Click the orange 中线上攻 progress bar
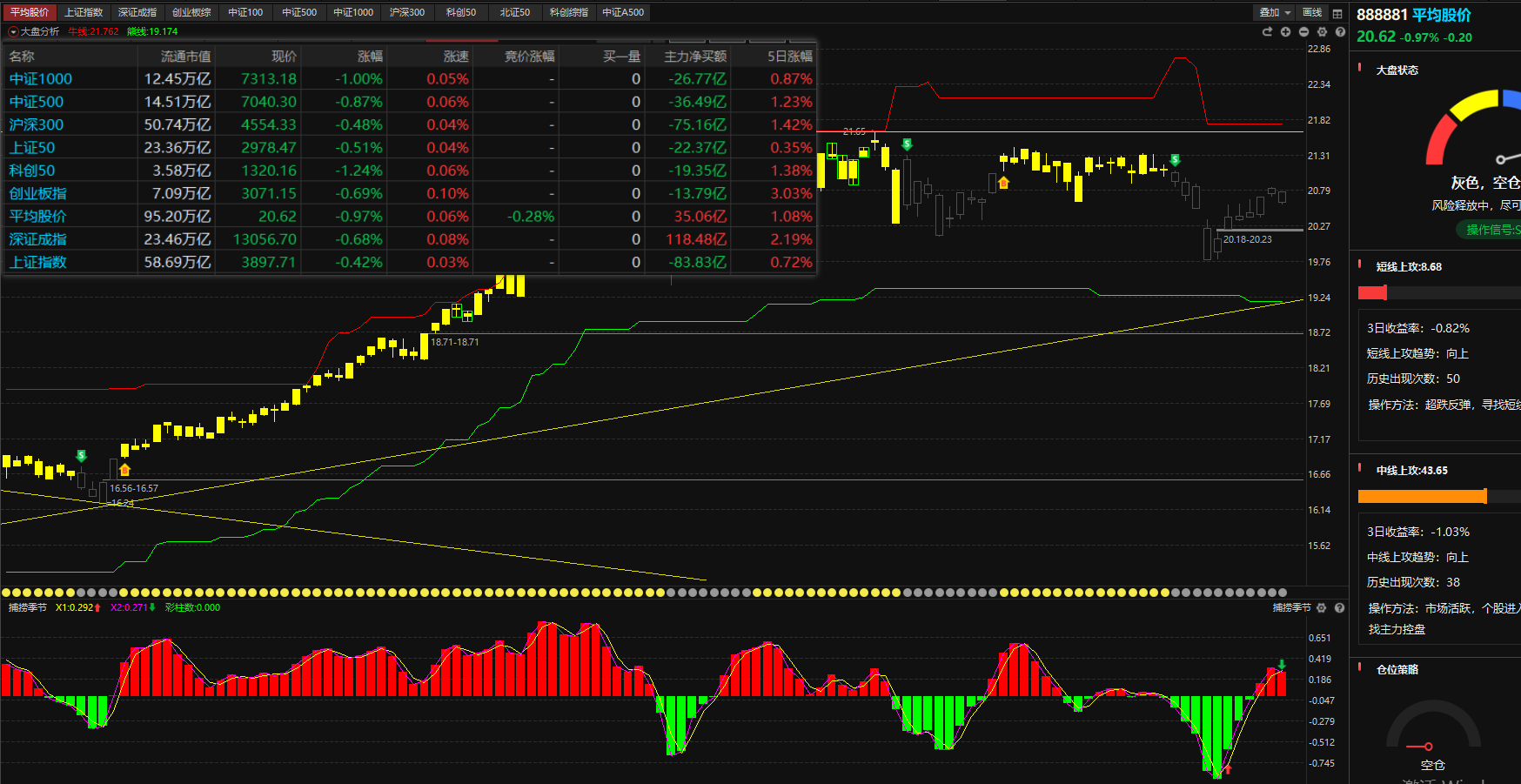The width and height of the screenshot is (1521, 784). tap(1422, 496)
